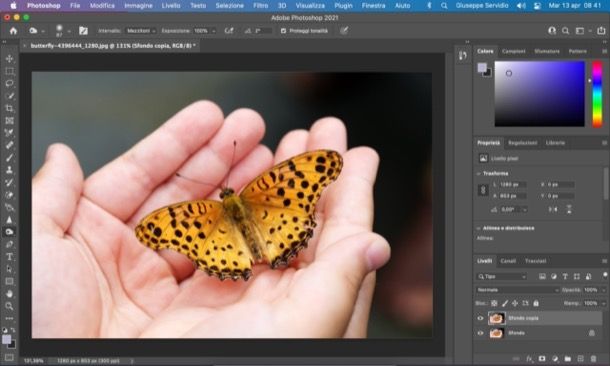The height and width of the screenshot is (366, 610).
Task: Open the brush settings panel icon
Action: pos(83,31)
